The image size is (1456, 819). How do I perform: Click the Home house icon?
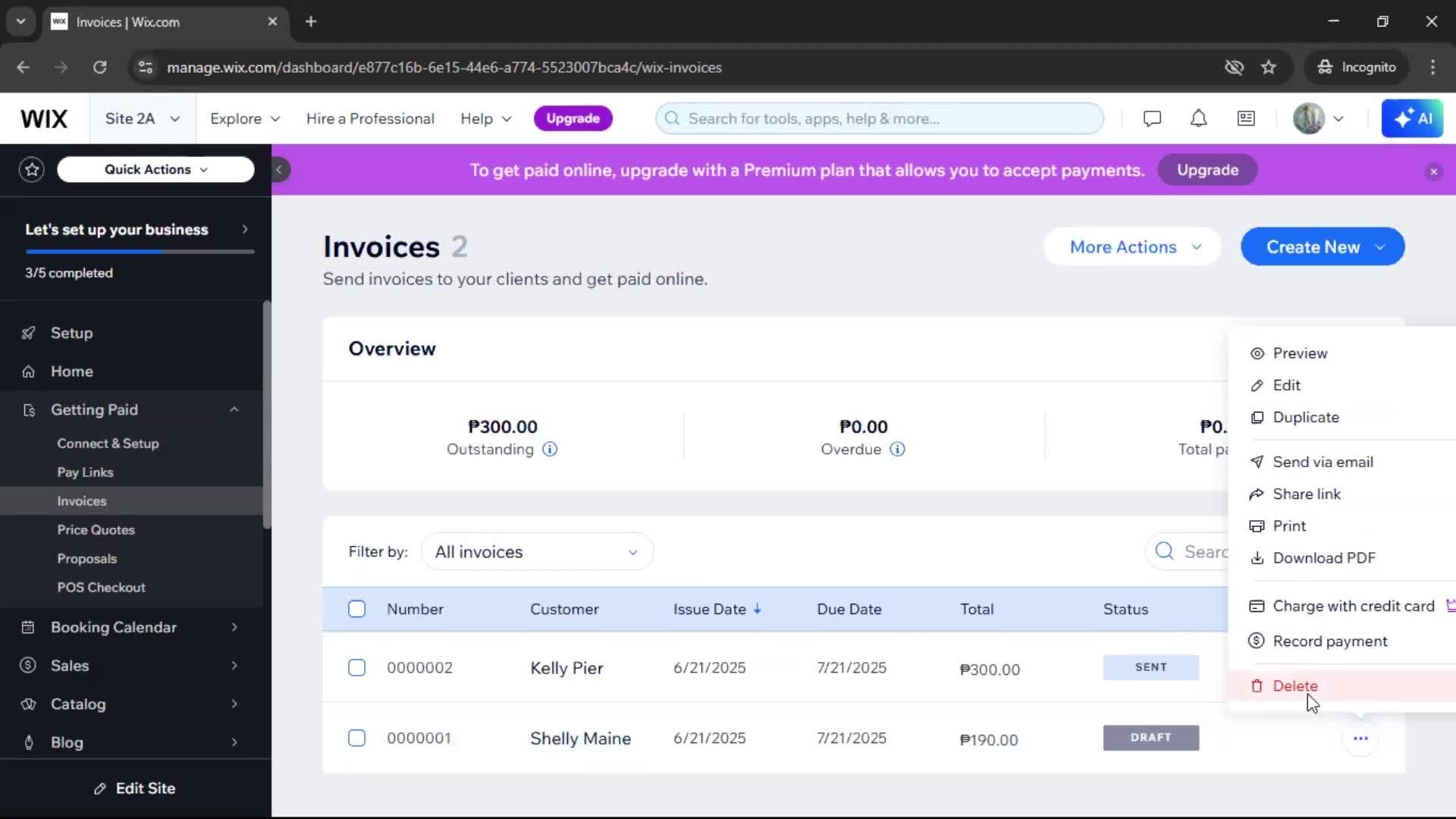pyautogui.click(x=28, y=372)
